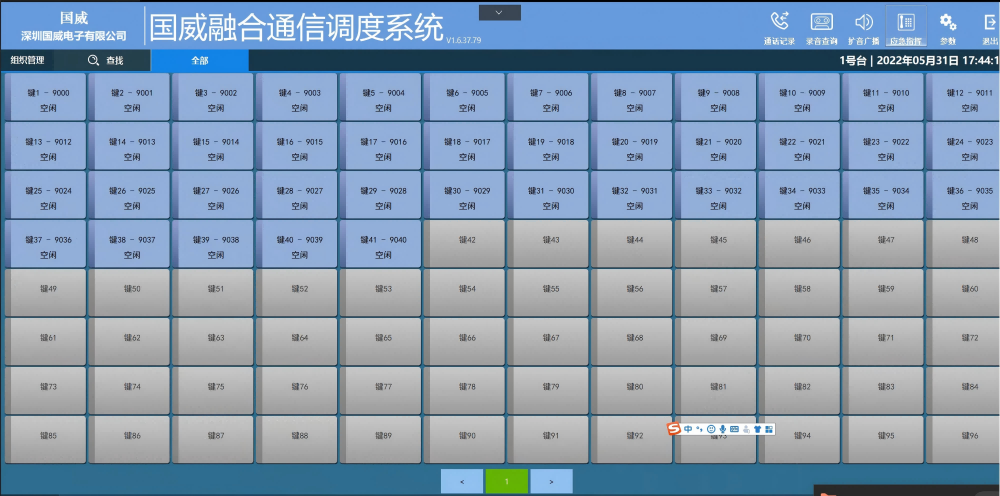Click Sogou account person icon
The image size is (1000, 496).
pos(746,429)
